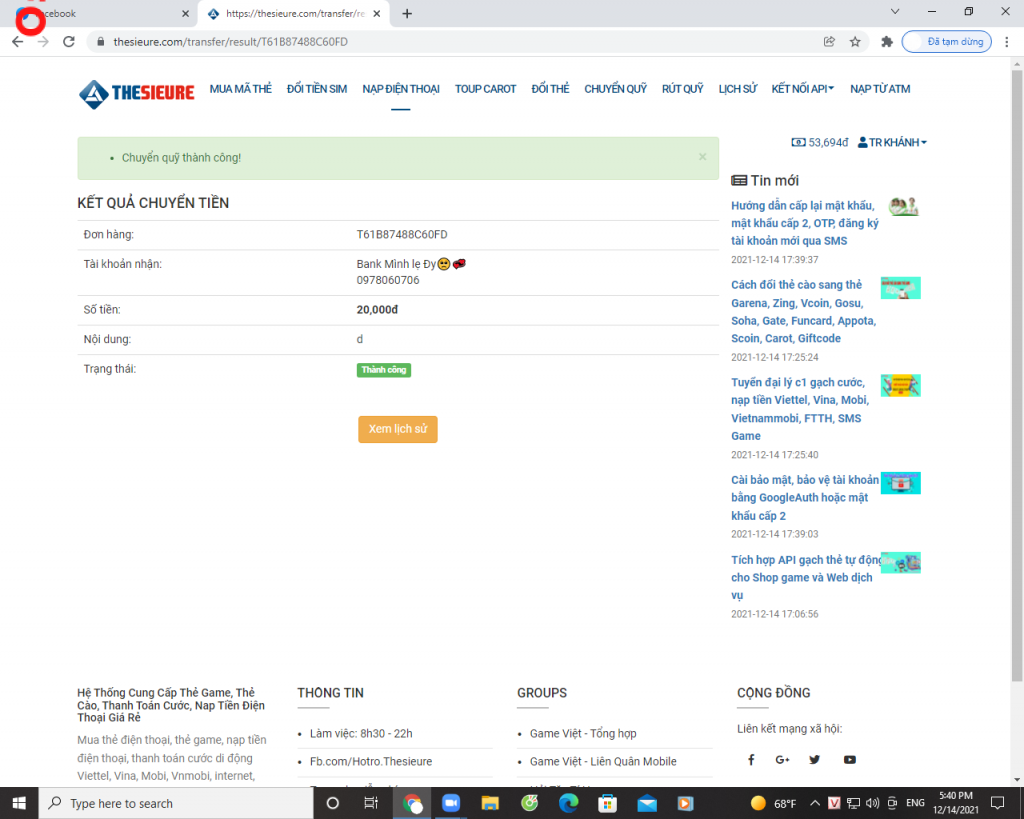
Task: Open the MUA MÃ THẺ menu item
Action: pos(240,89)
